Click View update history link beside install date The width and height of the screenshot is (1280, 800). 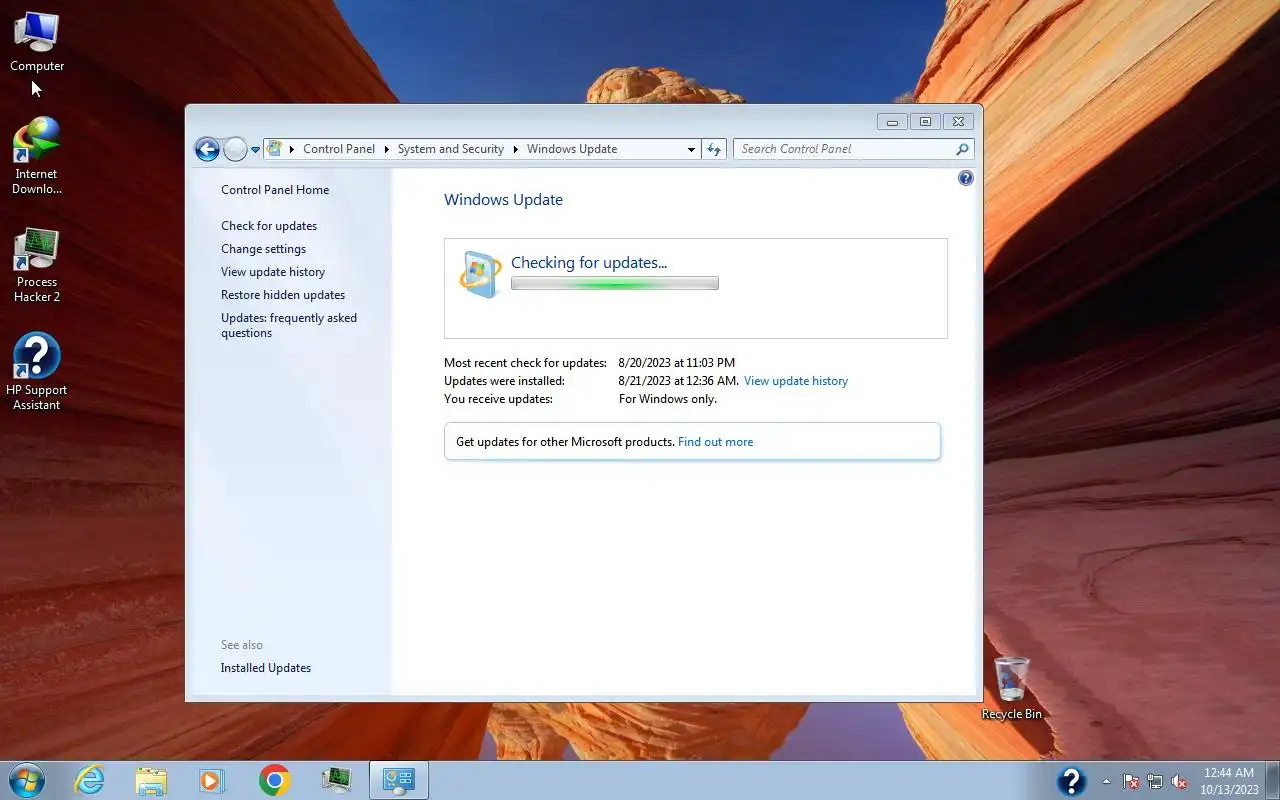[x=796, y=381]
